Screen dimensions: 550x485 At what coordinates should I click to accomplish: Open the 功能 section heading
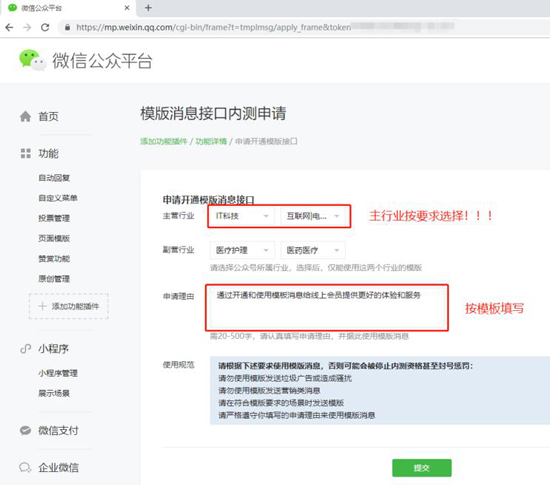pos(48,153)
